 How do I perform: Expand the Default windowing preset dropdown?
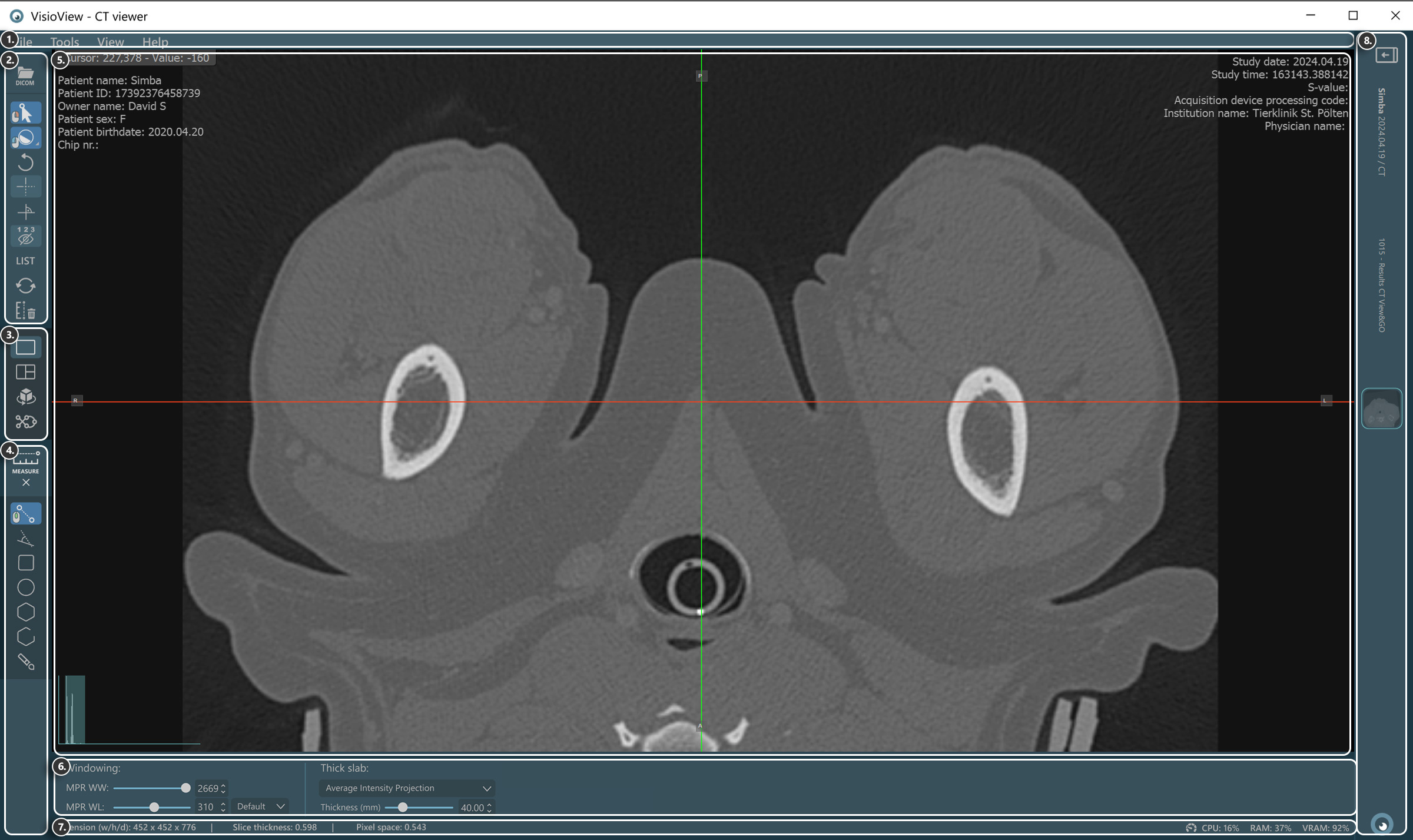pos(260,806)
